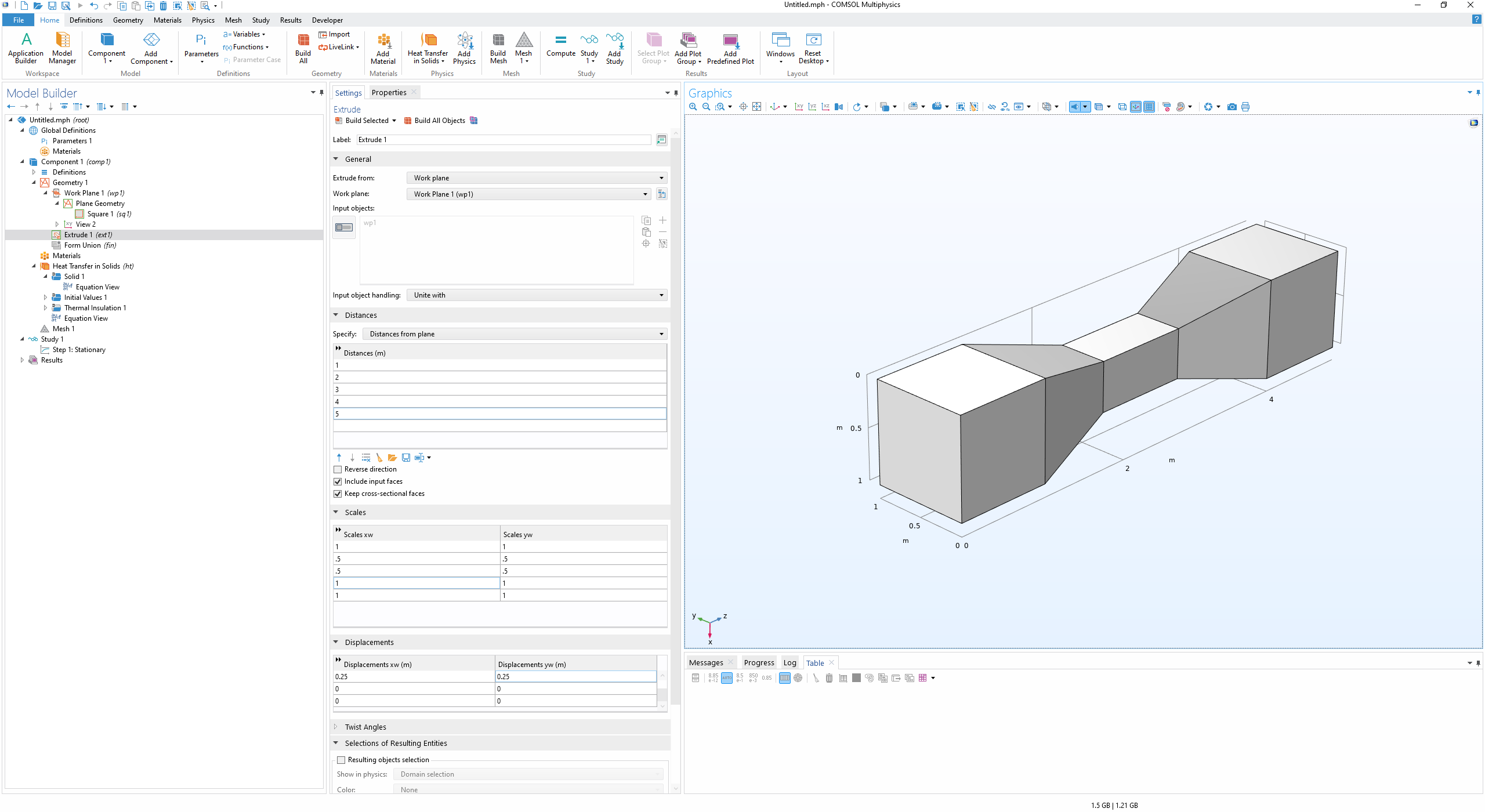Click the Build All geometry icon
Screen dimensions: 1485x812
pos(303,48)
